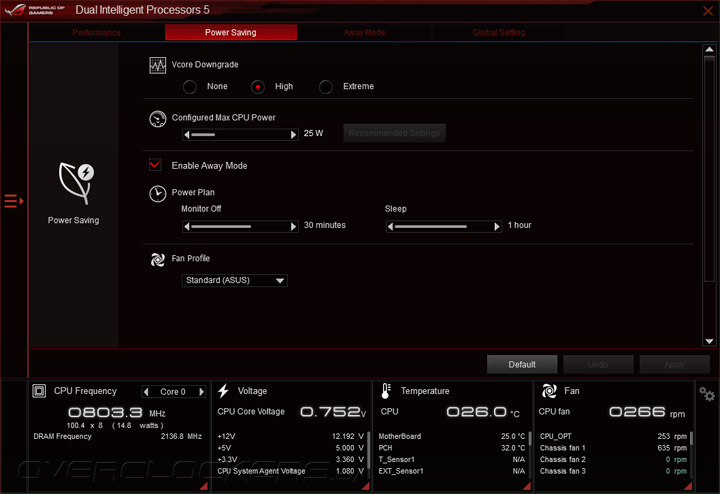The height and width of the screenshot is (494, 720).
Task: Select High for Vcore Downgrade
Action: pyautogui.click(x=258, y=87)
